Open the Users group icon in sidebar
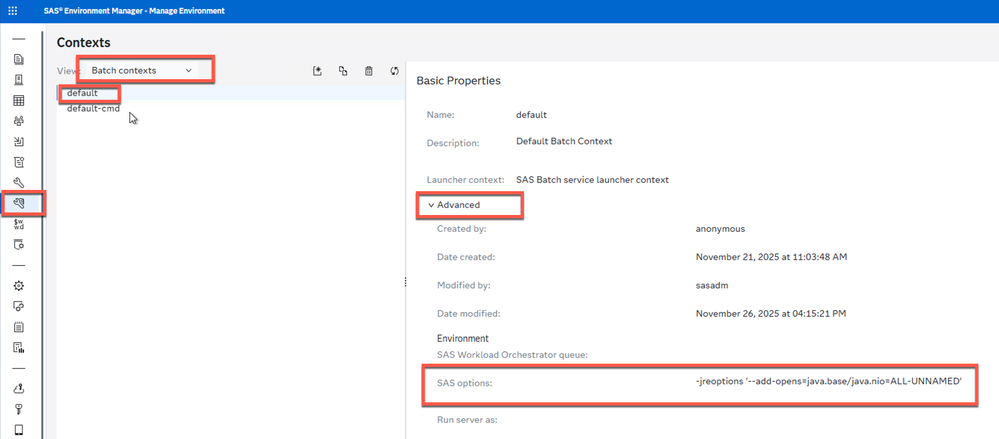The width and height of the screenshot is (999, 439). [x=18, y=121]
